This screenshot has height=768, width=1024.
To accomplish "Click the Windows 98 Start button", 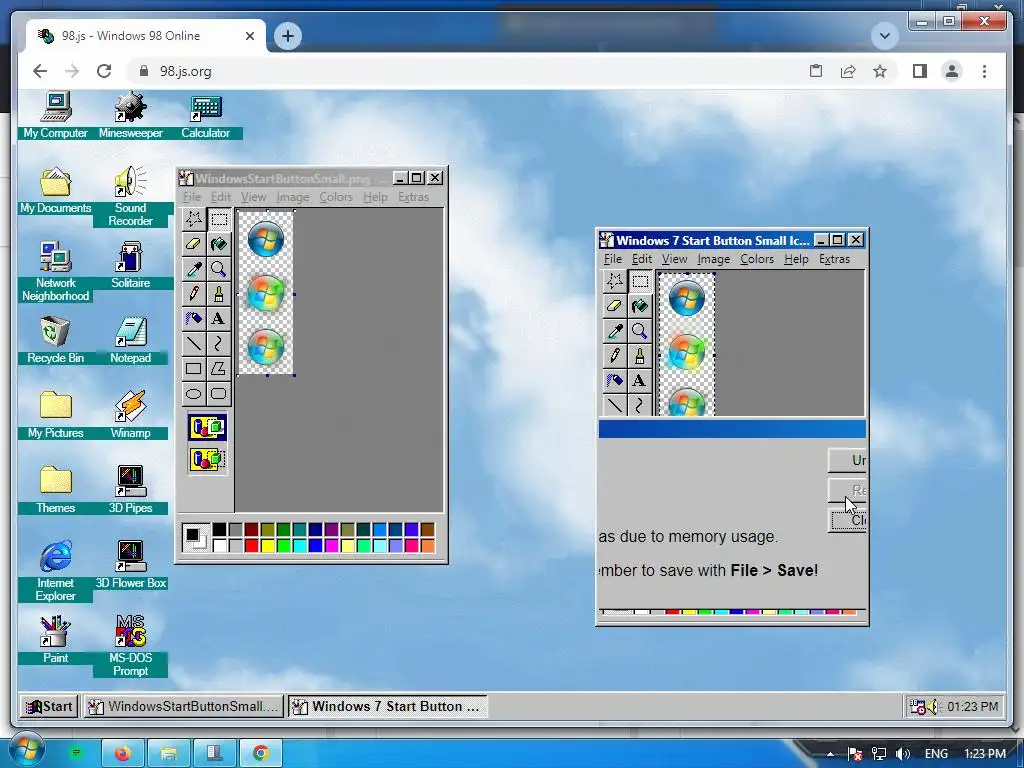I will (x=50, y=706).
